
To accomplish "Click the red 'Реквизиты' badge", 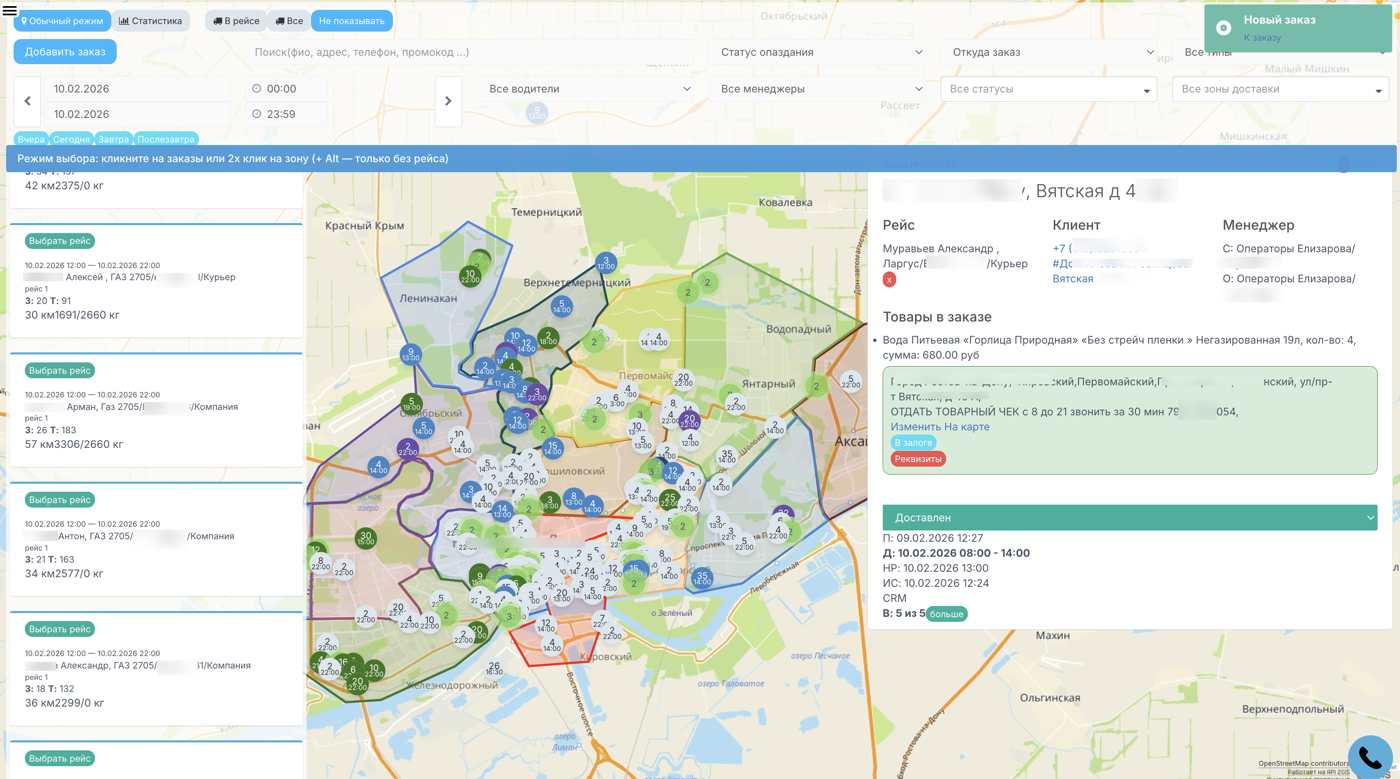I will [x=917, y=459].
